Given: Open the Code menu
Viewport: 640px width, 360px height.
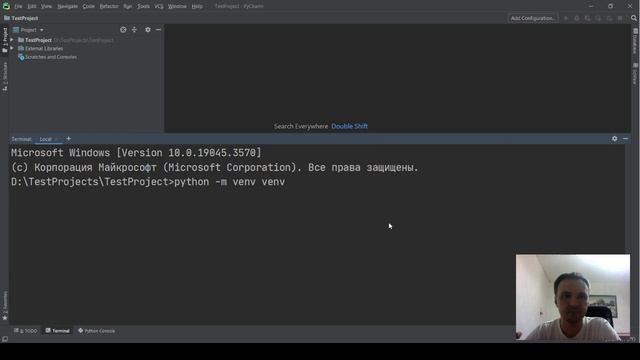Looking at the screenshot, I should (89, 6).
